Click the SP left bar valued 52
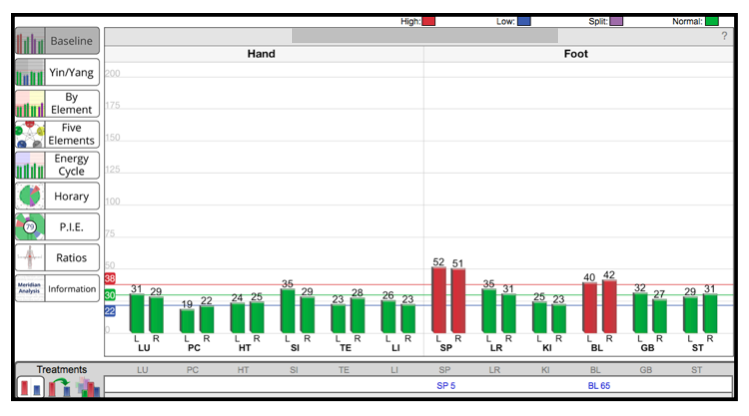Screen dimensions: 749x416 click(439, 300)
